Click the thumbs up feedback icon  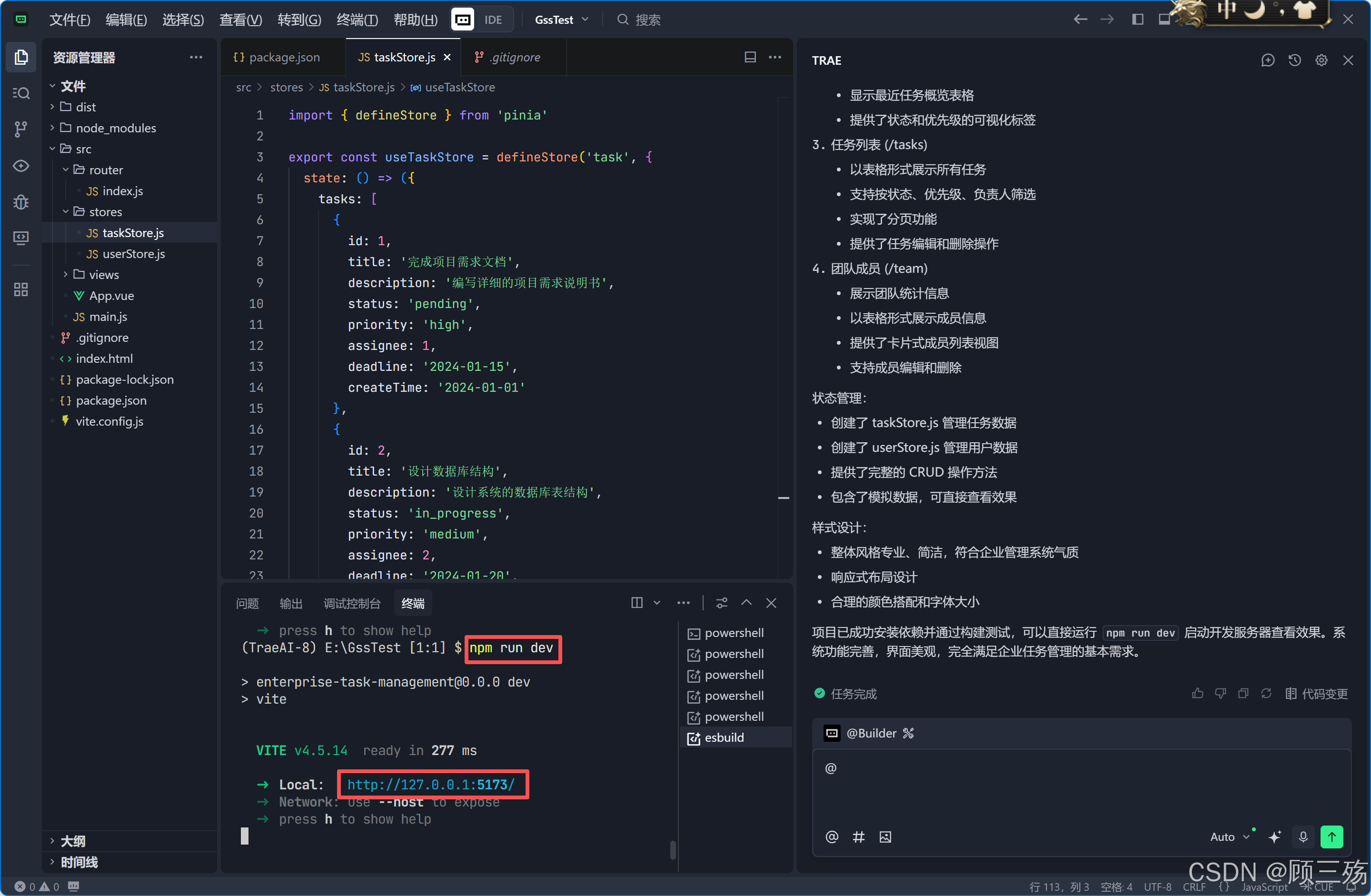(x=1198, y=693)
